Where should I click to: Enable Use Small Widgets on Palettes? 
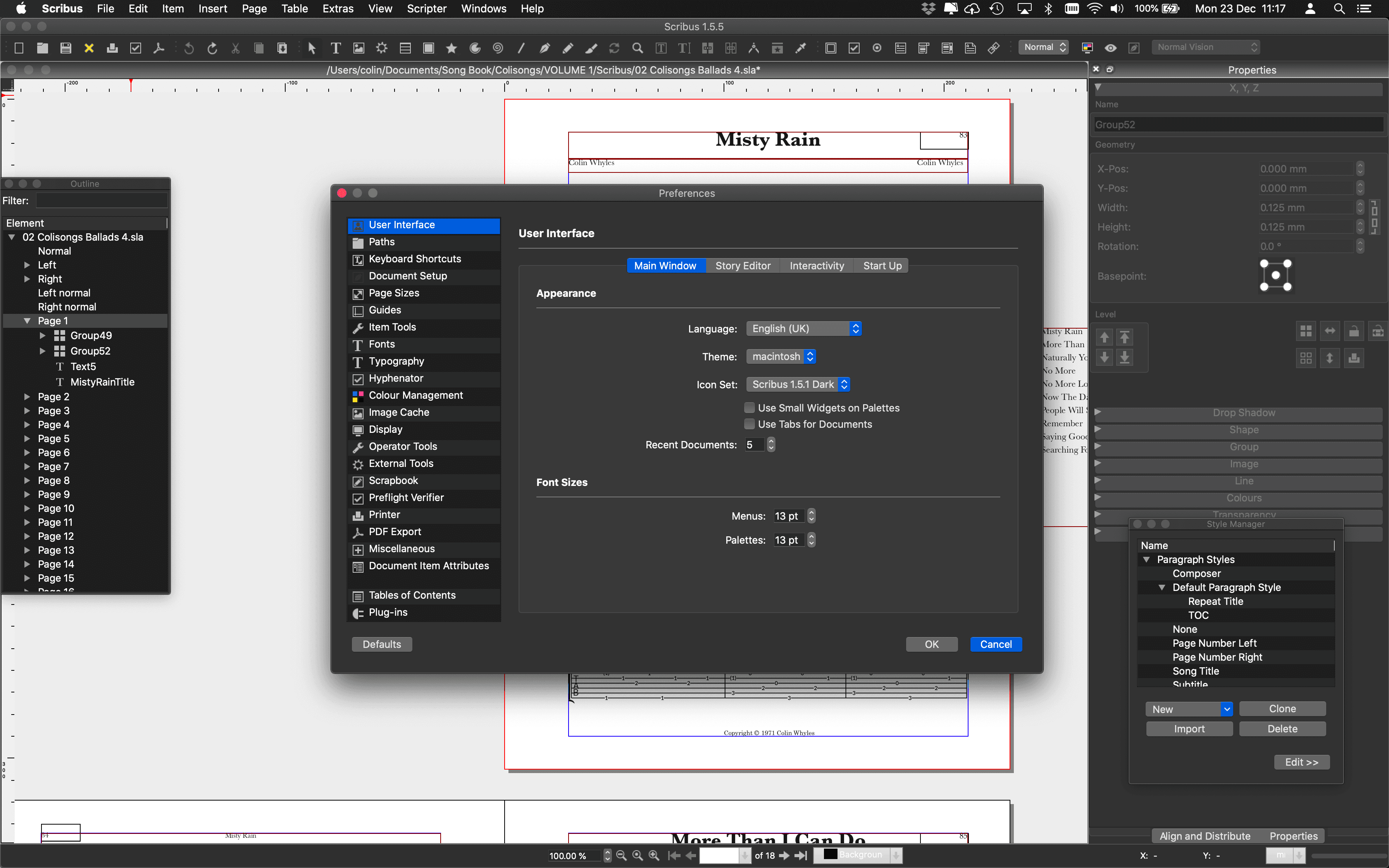pos(750,408)
